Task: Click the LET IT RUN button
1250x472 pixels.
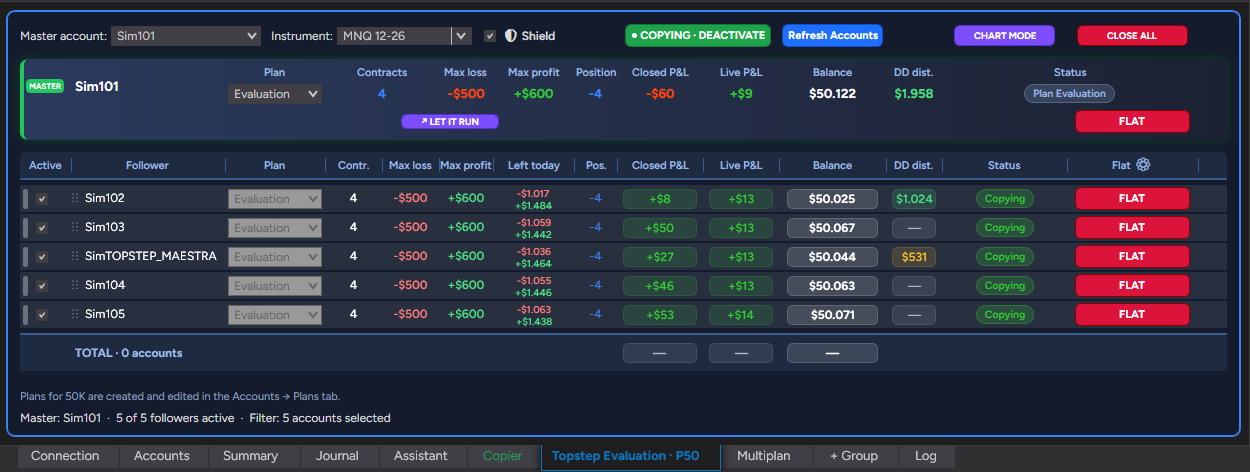Action: pos(450,122)
